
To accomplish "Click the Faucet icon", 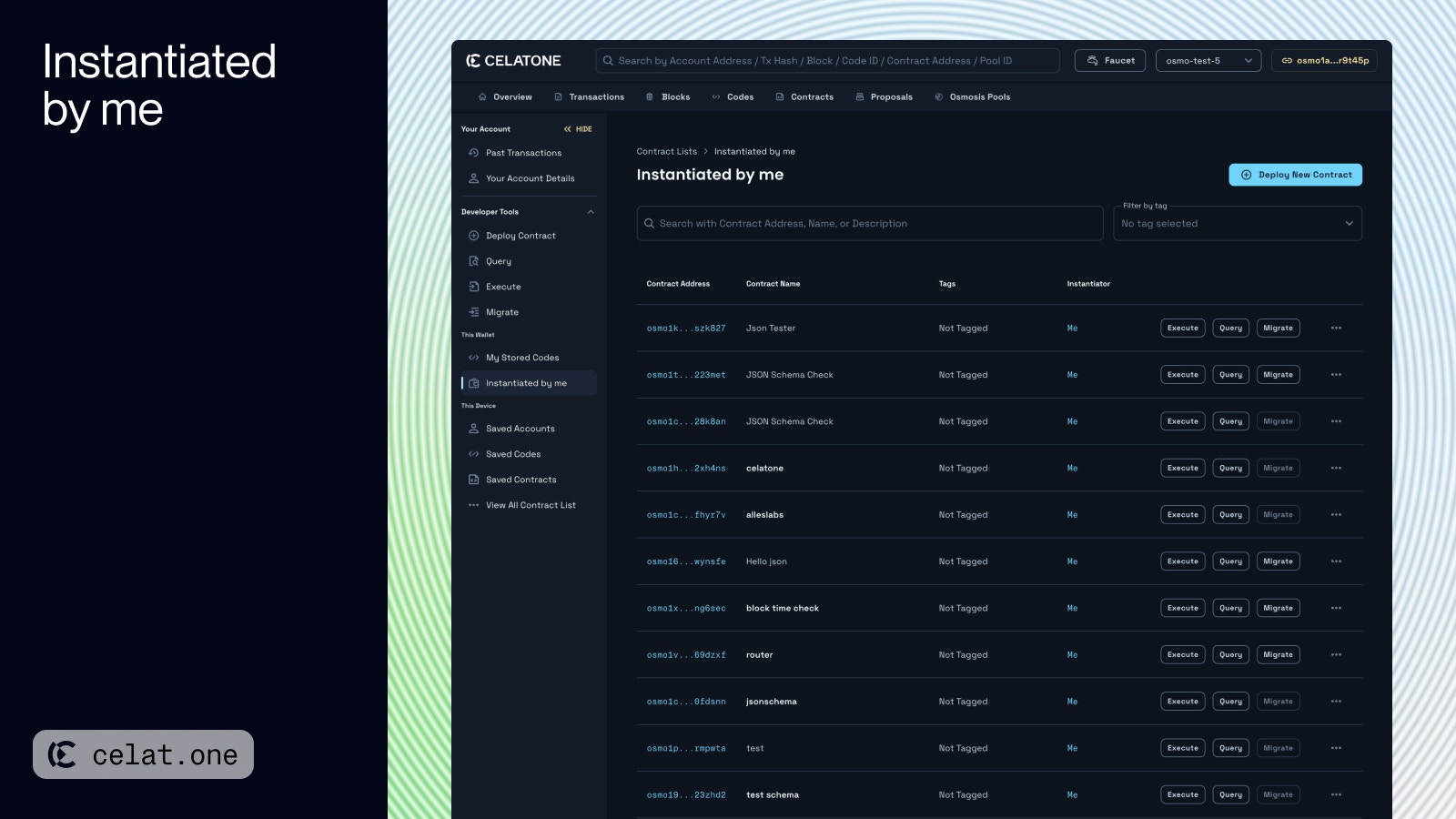I will (1093, 61).
